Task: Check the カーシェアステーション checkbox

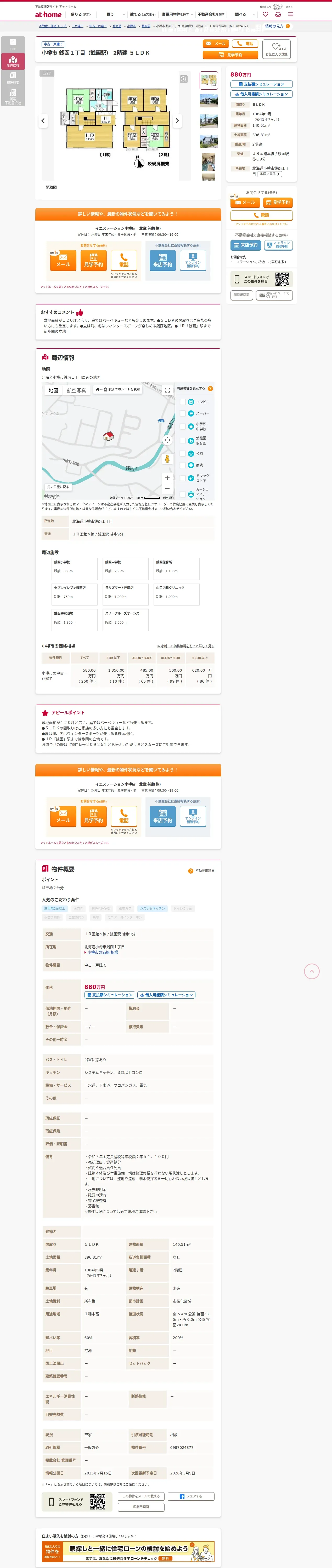Action: click(x=183, y=494)
